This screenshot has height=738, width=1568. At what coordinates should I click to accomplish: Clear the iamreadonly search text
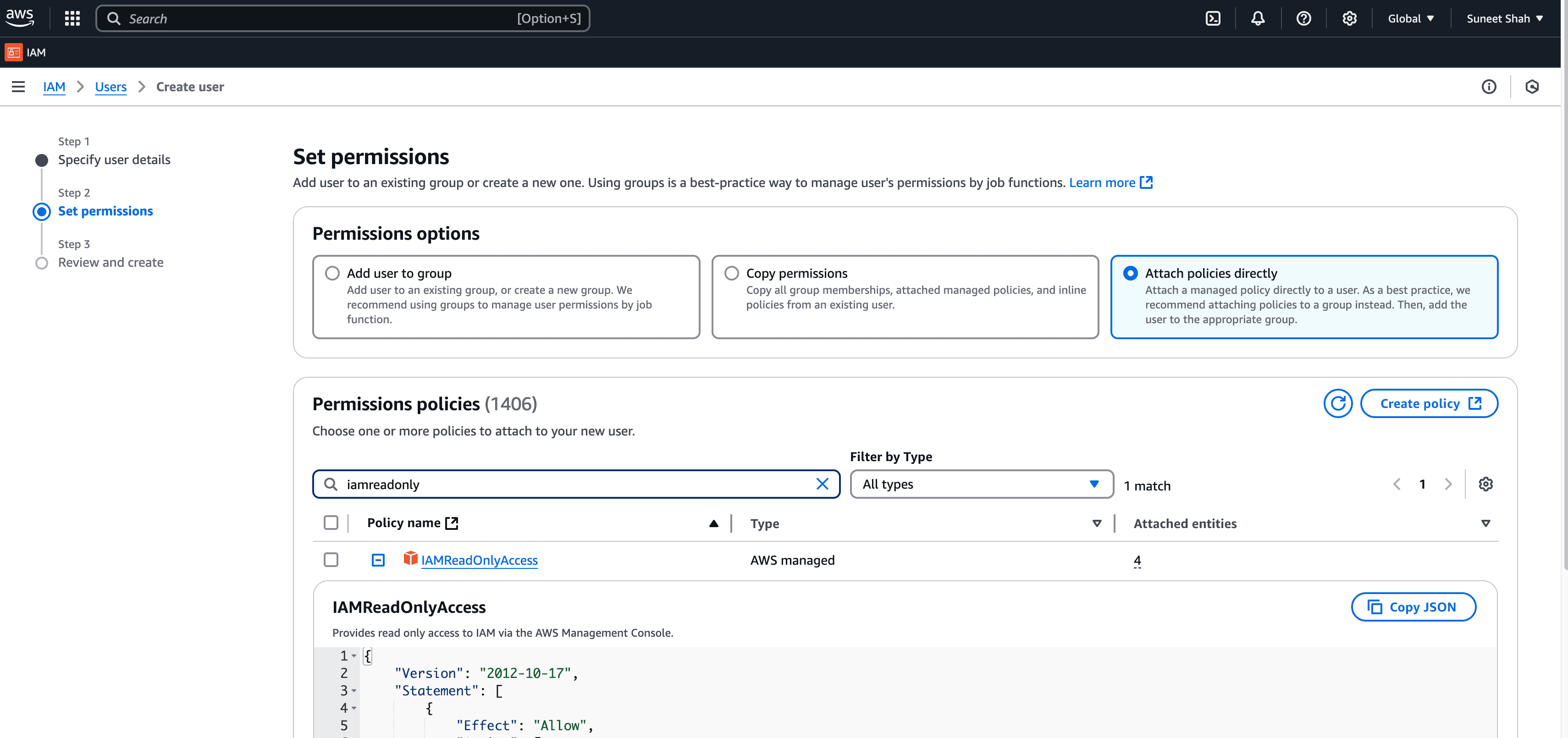point(822,485)
